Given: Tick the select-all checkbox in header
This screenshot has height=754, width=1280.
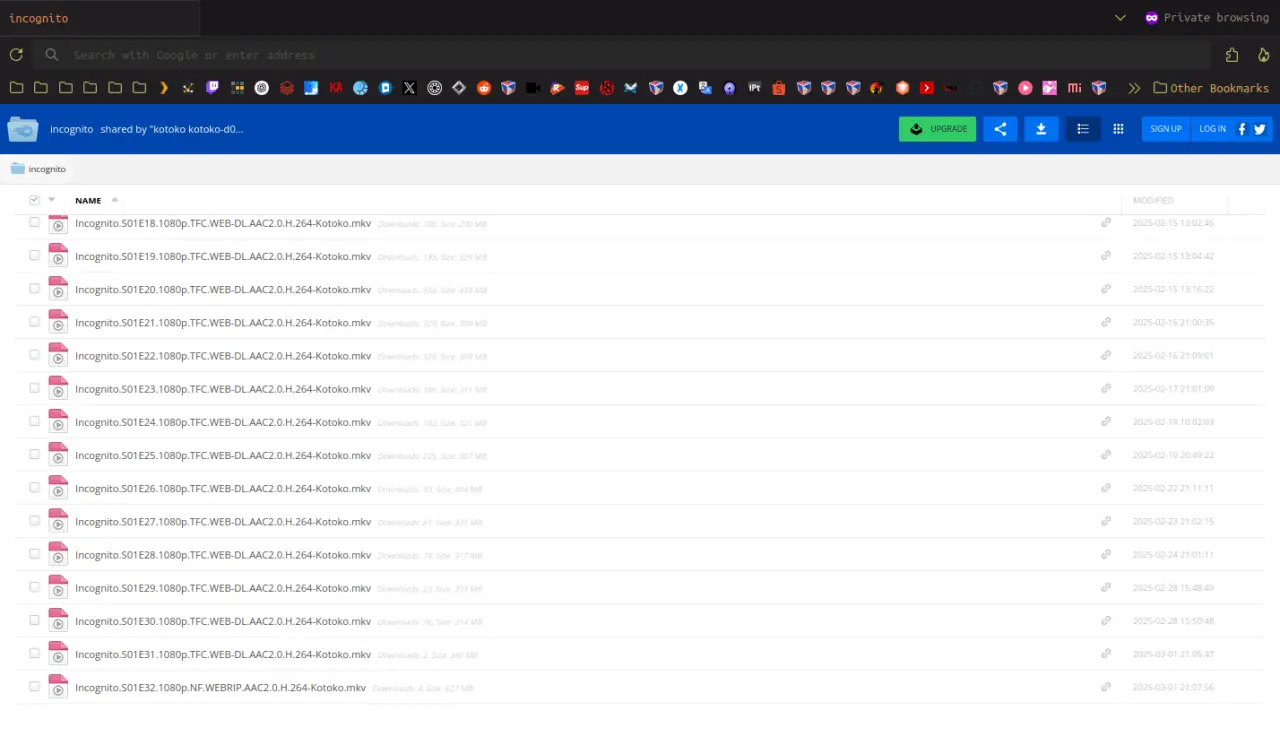Looking at the screenshot, I should [34, 200].
